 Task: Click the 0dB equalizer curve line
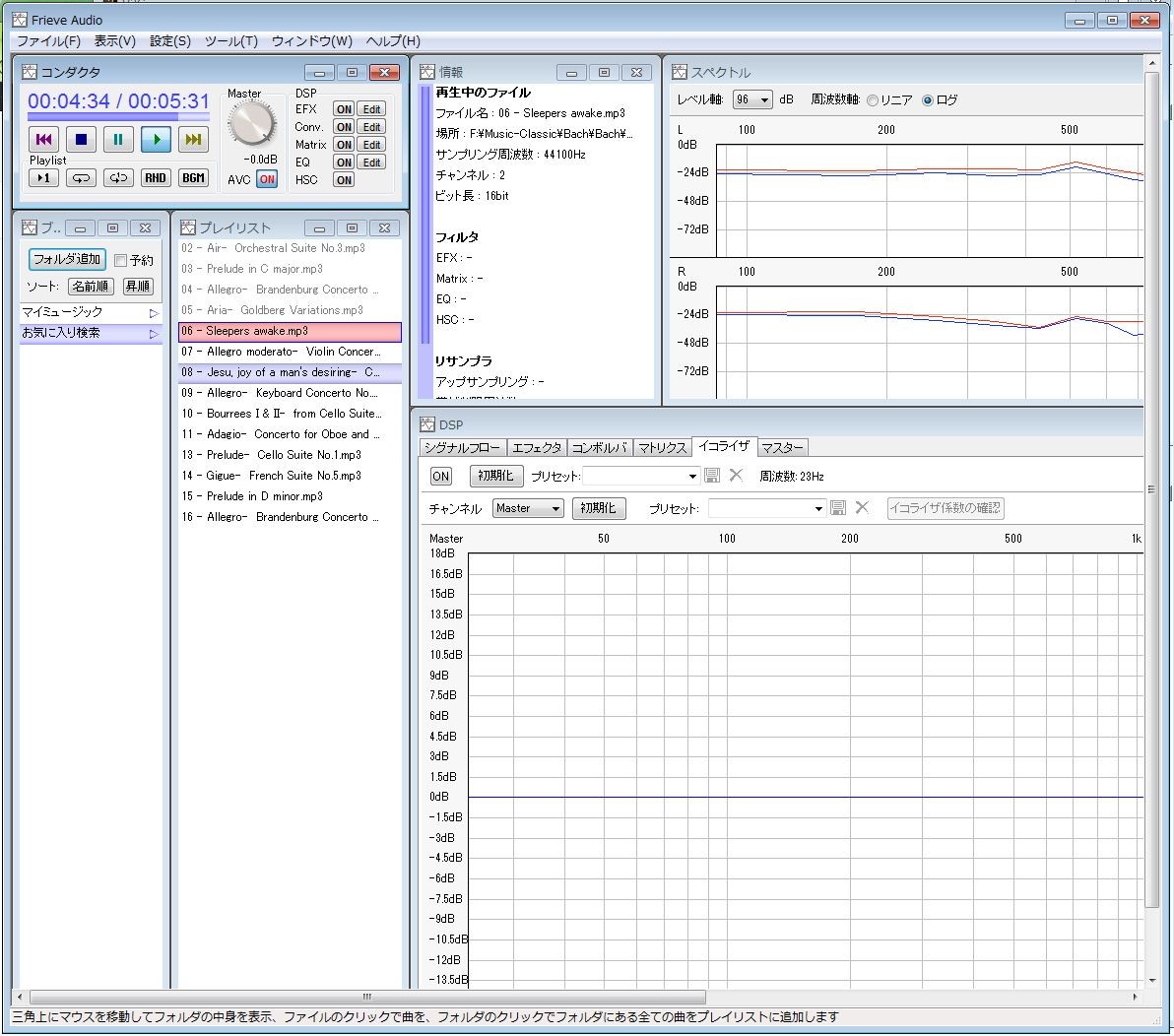tap(806, 797)
